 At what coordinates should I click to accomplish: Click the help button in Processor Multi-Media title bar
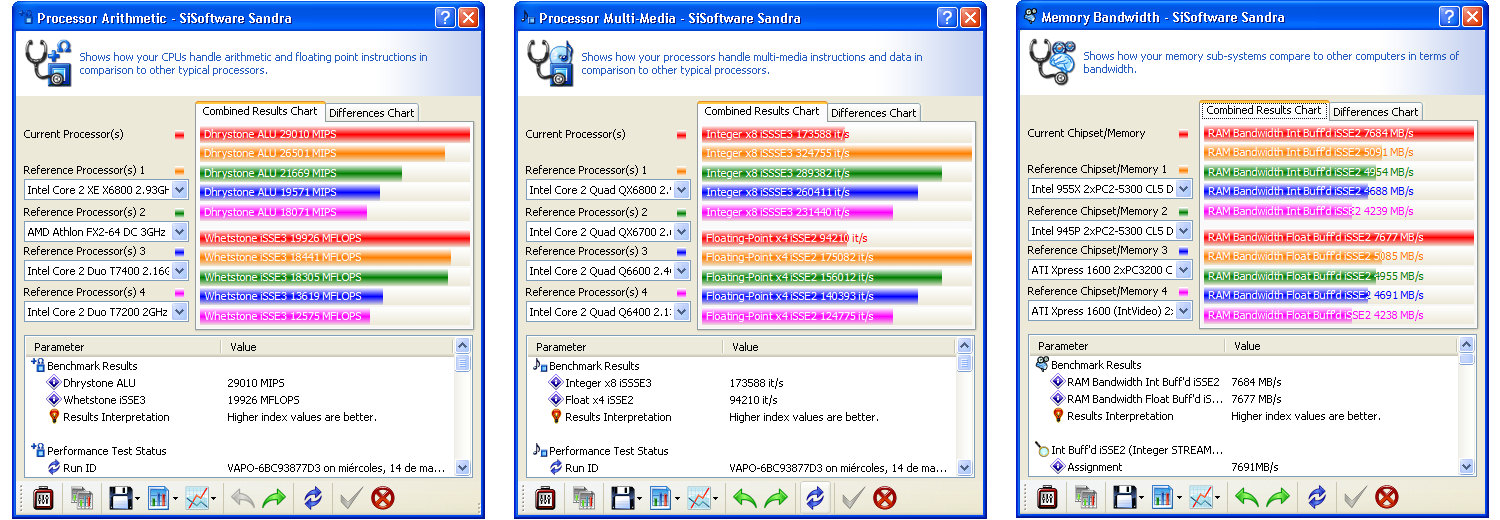[x=947, y=17]
